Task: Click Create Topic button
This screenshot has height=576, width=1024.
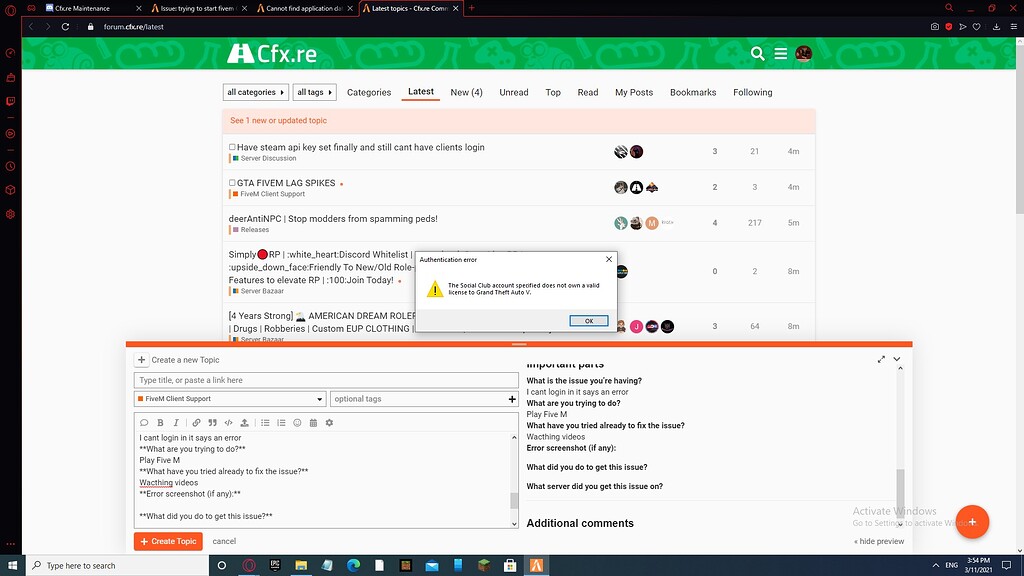Action: point(168,541)
